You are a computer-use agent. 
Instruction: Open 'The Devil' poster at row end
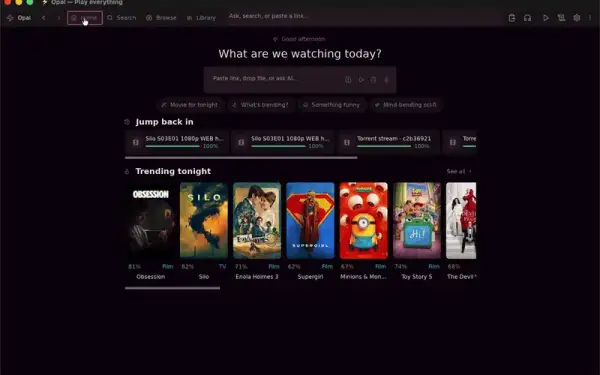point(461,221)
